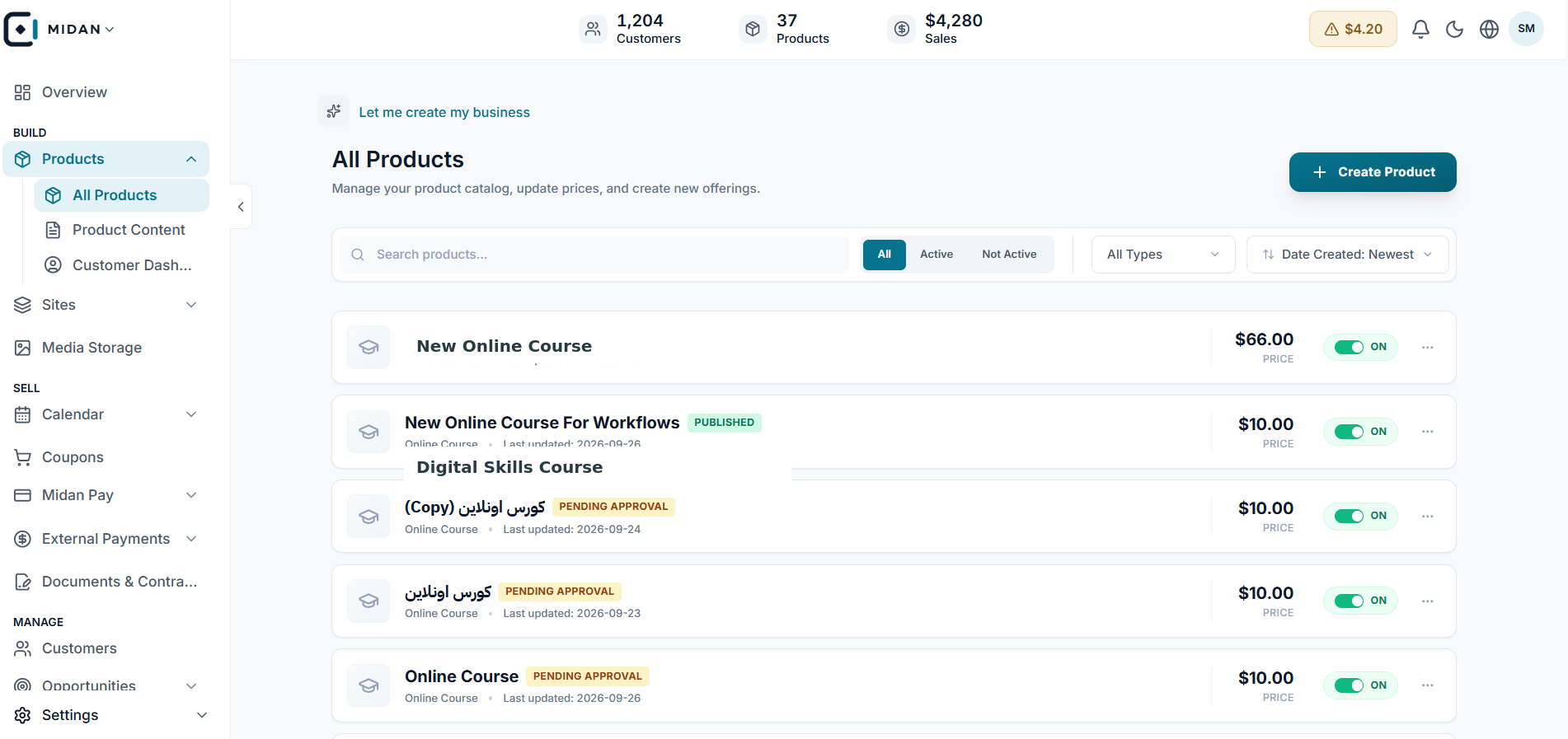
Task: Open the SM user avatar menu
Action: click(x=1526, y=29)
